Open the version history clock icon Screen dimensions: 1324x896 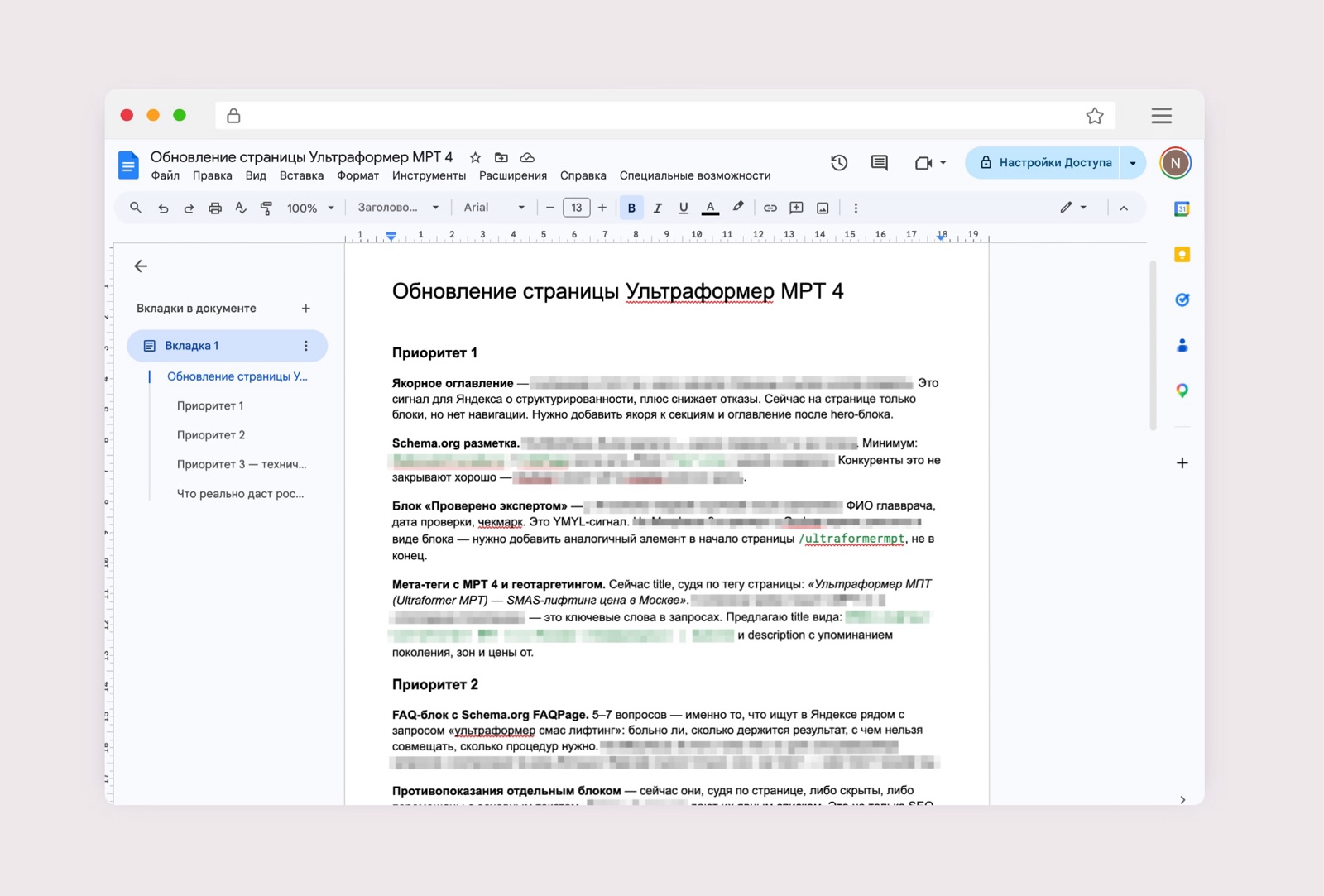(x=839, y=163)
